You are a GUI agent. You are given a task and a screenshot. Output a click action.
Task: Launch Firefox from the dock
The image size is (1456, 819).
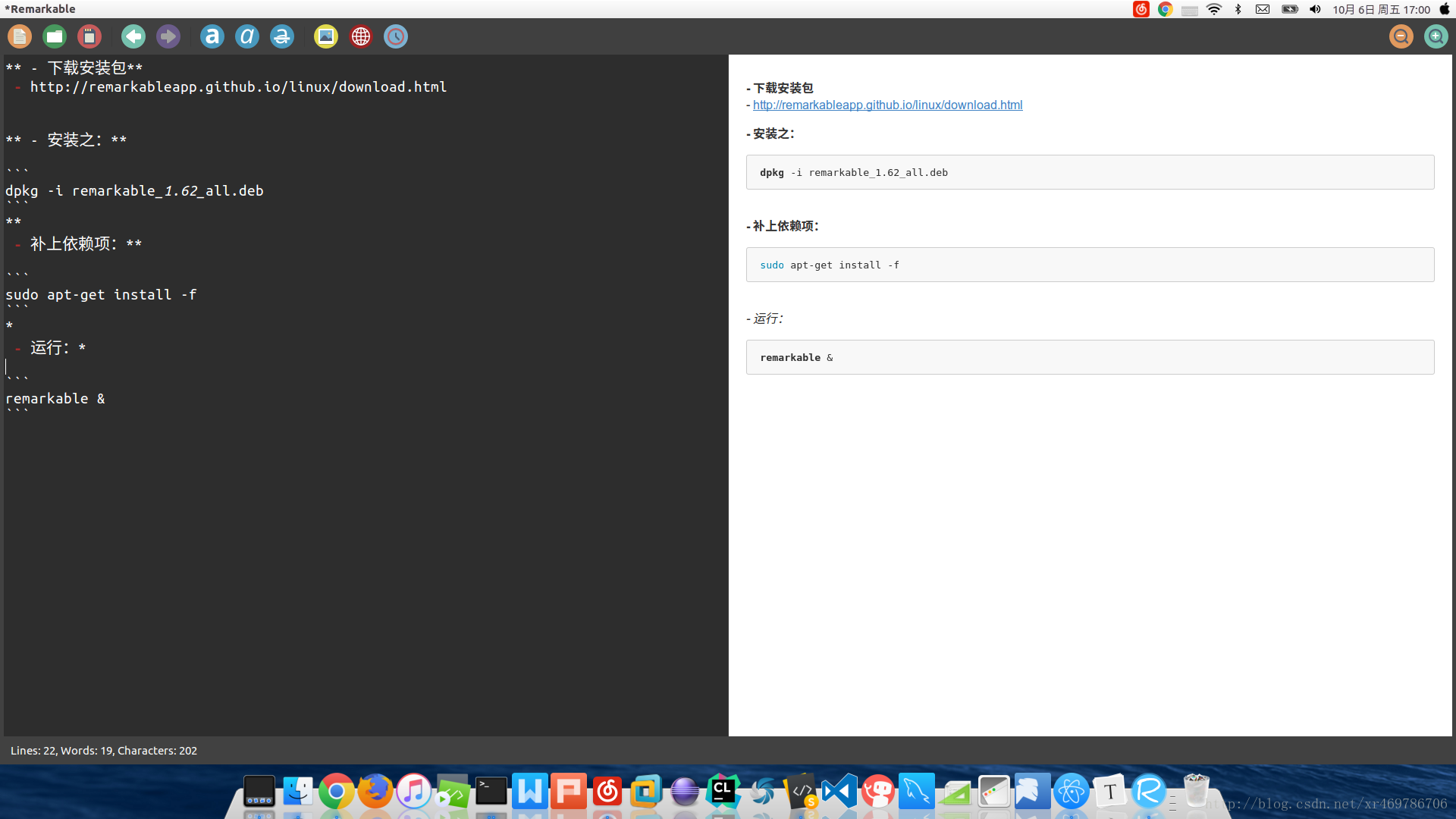point(375,792)
